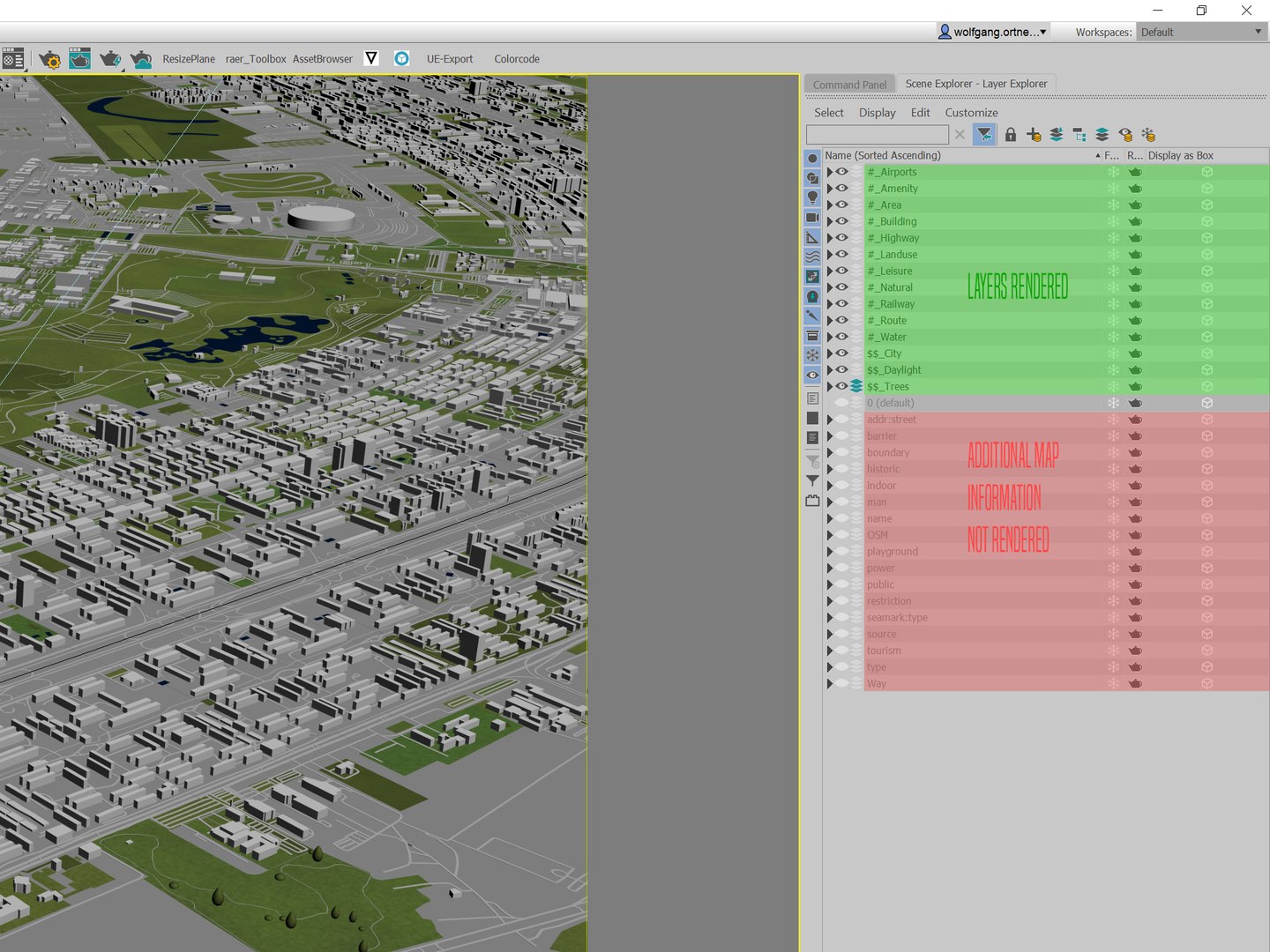Switch to Scene Explorer - Layer Explorer tab
The image size is (1270, 952).
pos(976,84)
